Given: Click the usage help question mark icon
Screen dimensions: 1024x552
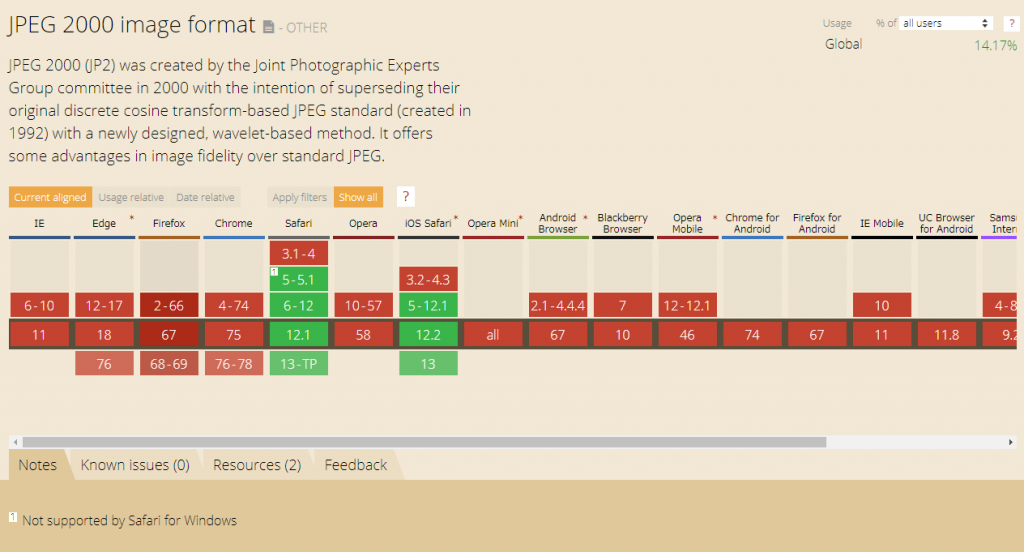Looking at the screenshot, I should click(x=1012, y=24).
